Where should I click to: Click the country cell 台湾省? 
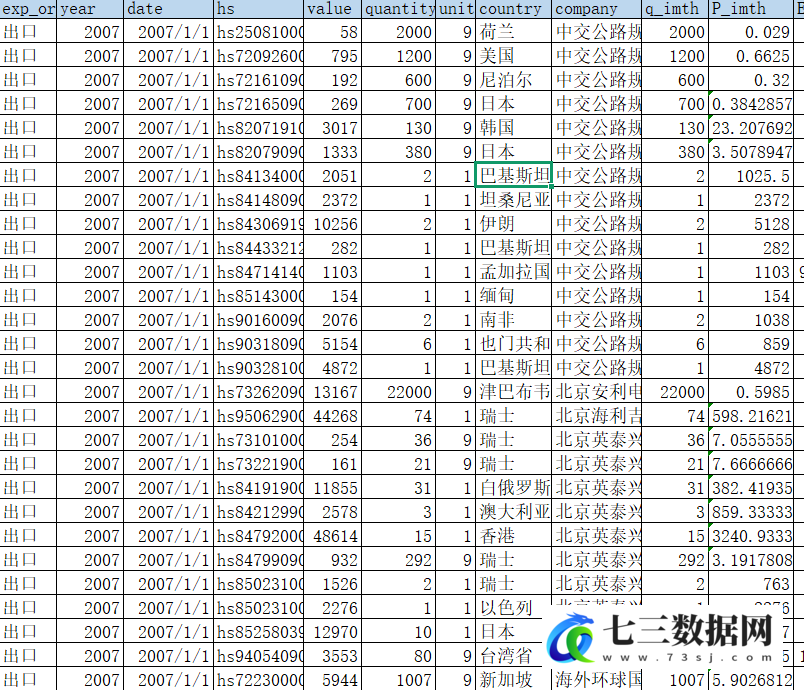[x=514, y=656]
